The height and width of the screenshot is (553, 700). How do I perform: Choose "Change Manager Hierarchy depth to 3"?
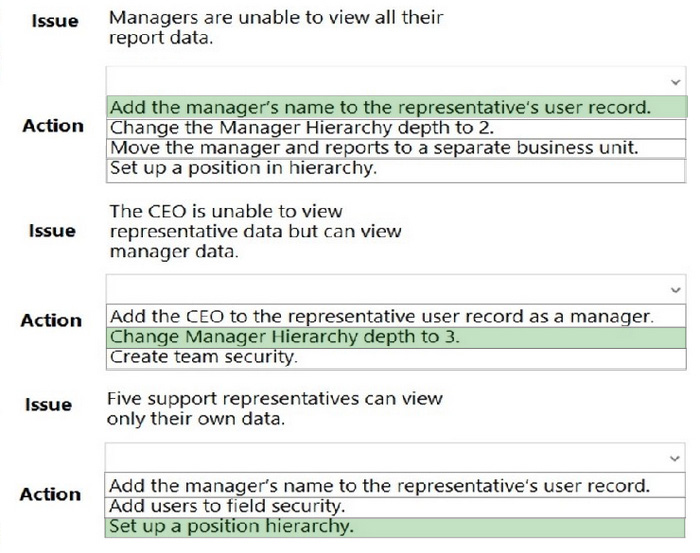(x=396, y=337)
